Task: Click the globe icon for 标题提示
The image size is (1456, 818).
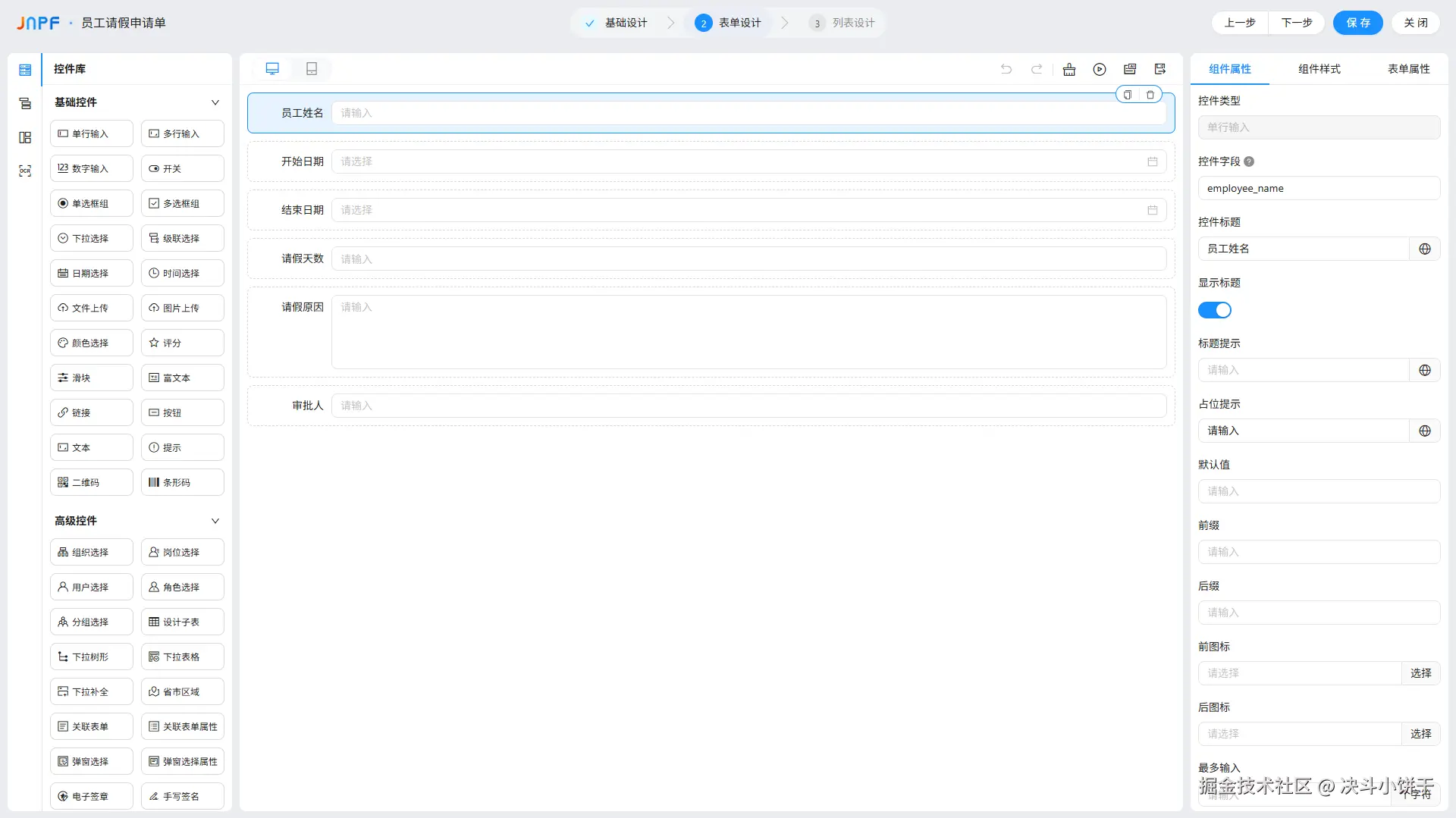Action: coord(1425,370)
